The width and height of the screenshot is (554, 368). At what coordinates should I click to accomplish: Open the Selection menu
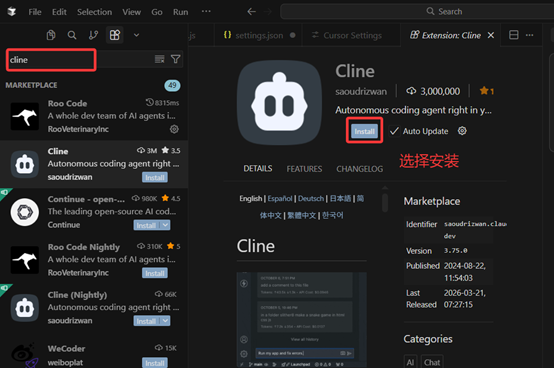pos(94,12)
